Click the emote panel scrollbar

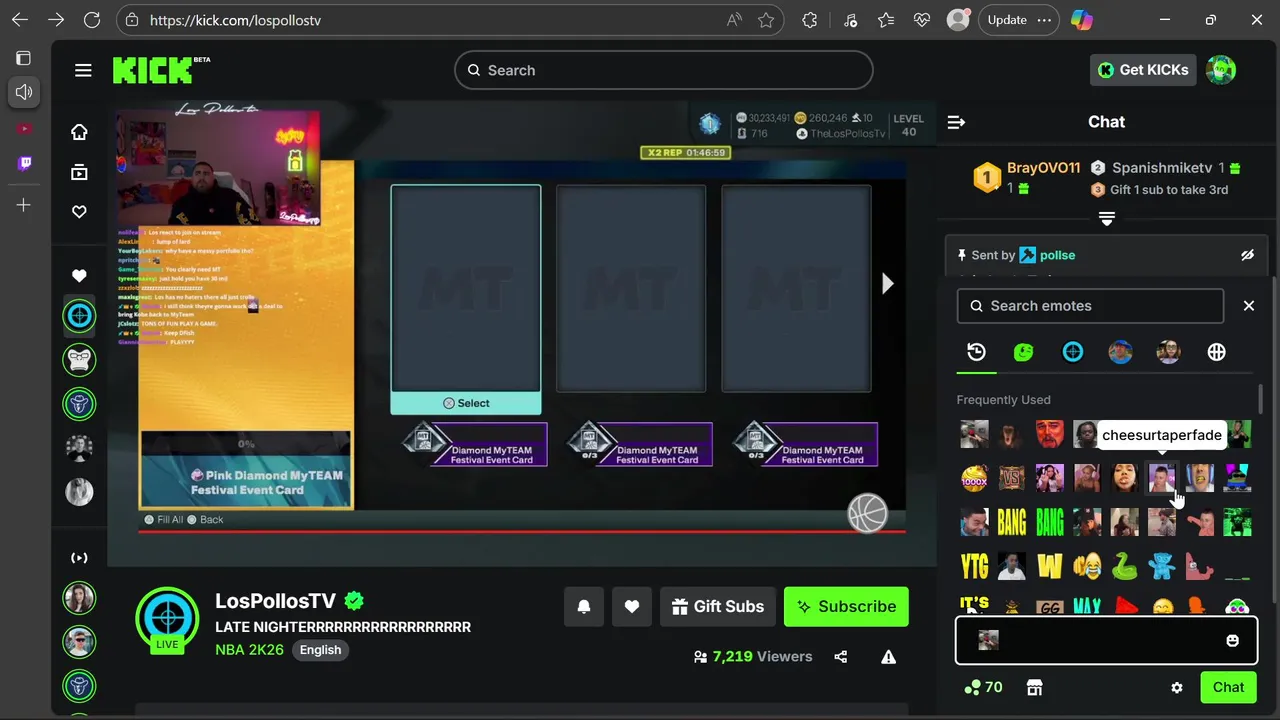point(1260,400)
